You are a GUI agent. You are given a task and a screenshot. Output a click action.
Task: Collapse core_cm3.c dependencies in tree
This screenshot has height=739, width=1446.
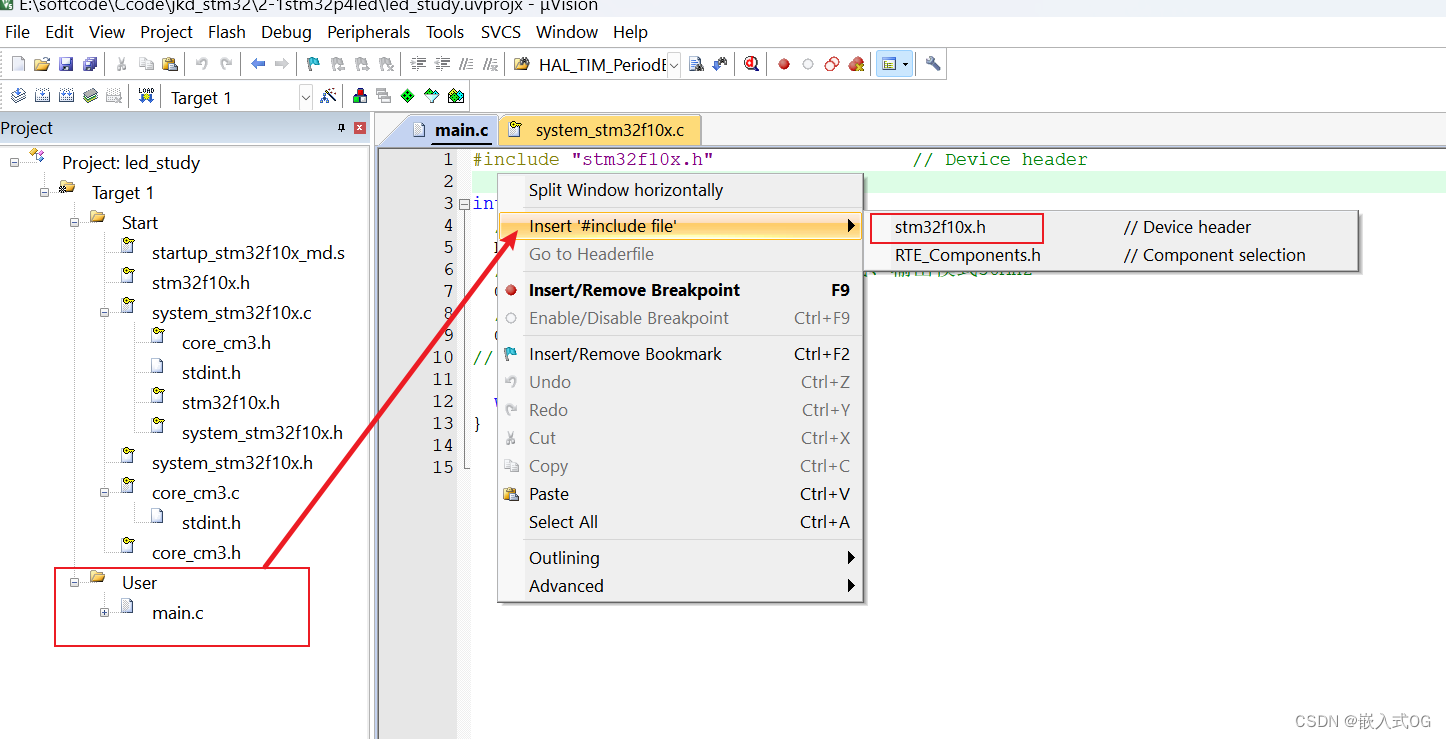(105, 492)
